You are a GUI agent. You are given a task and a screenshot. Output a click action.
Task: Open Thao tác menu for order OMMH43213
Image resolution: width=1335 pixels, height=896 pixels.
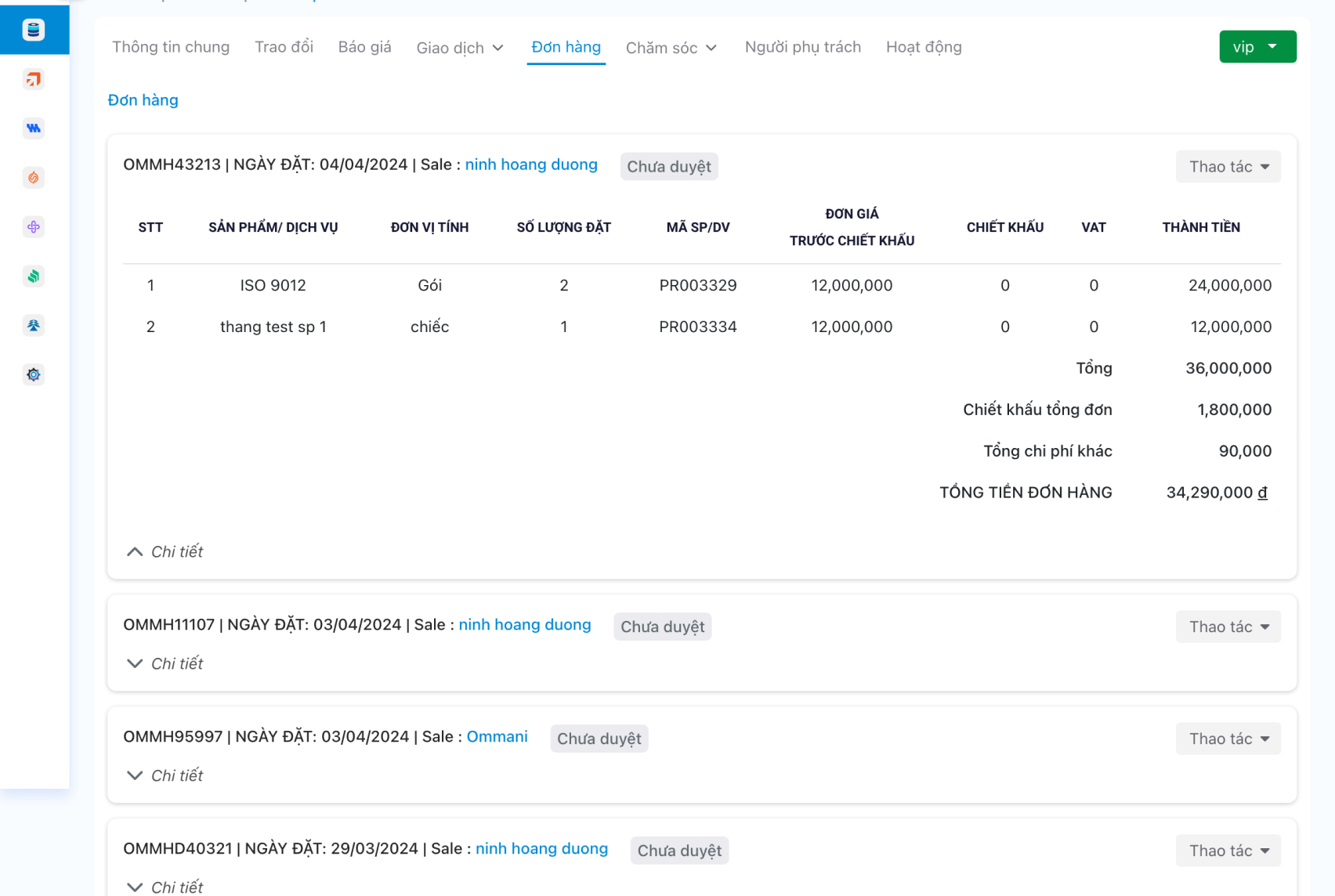(x=1228, y=167)
